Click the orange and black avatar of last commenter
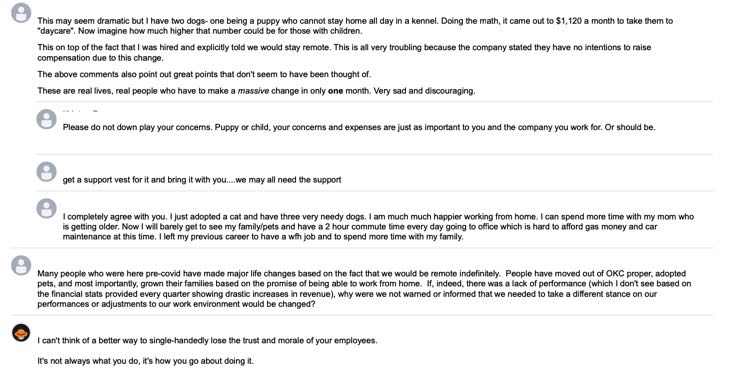Viewport: 740px width, 371px height. click(21, 333)
